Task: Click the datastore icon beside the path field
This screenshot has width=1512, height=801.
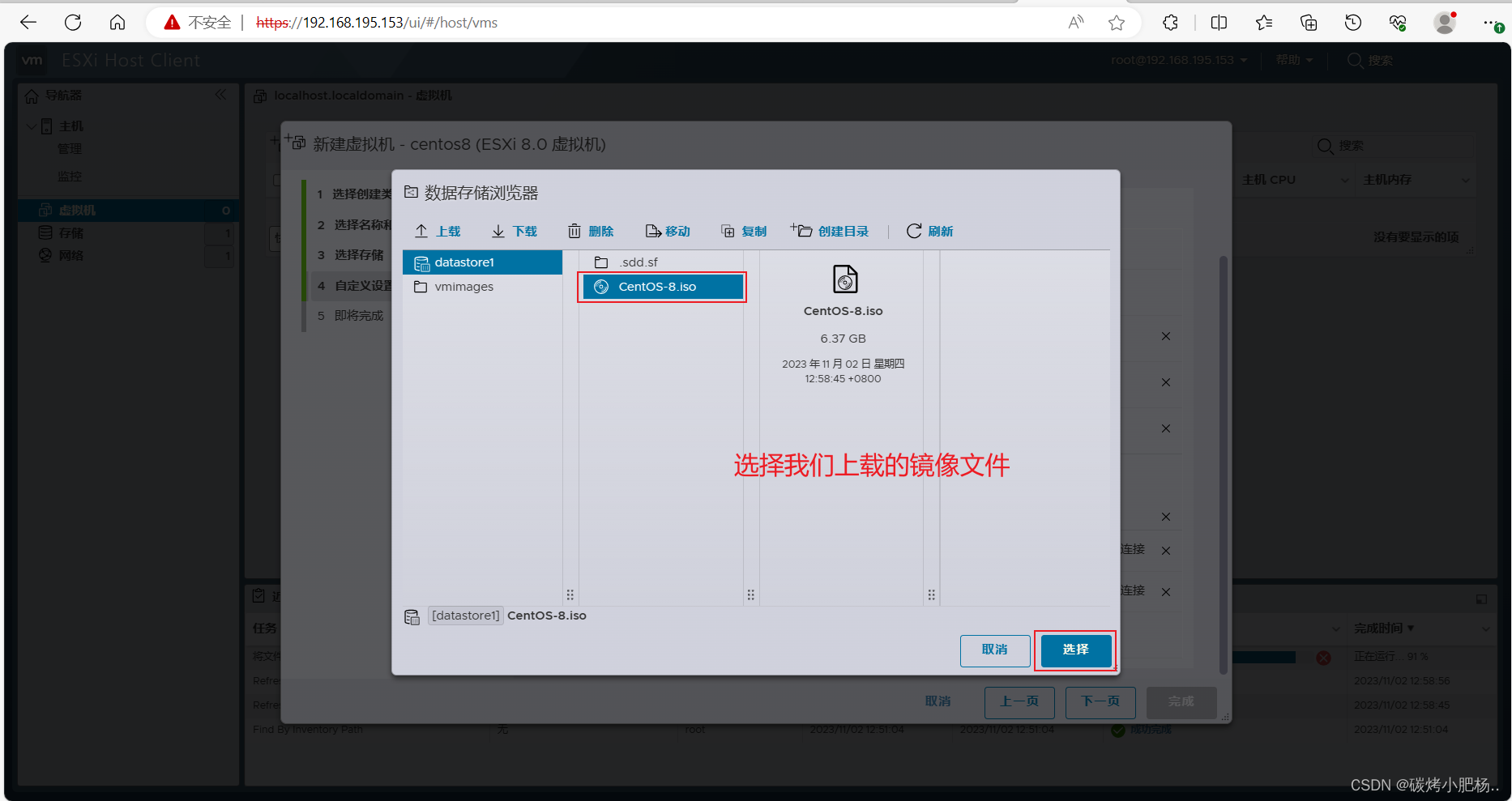Action: click(x=412, y=617)
